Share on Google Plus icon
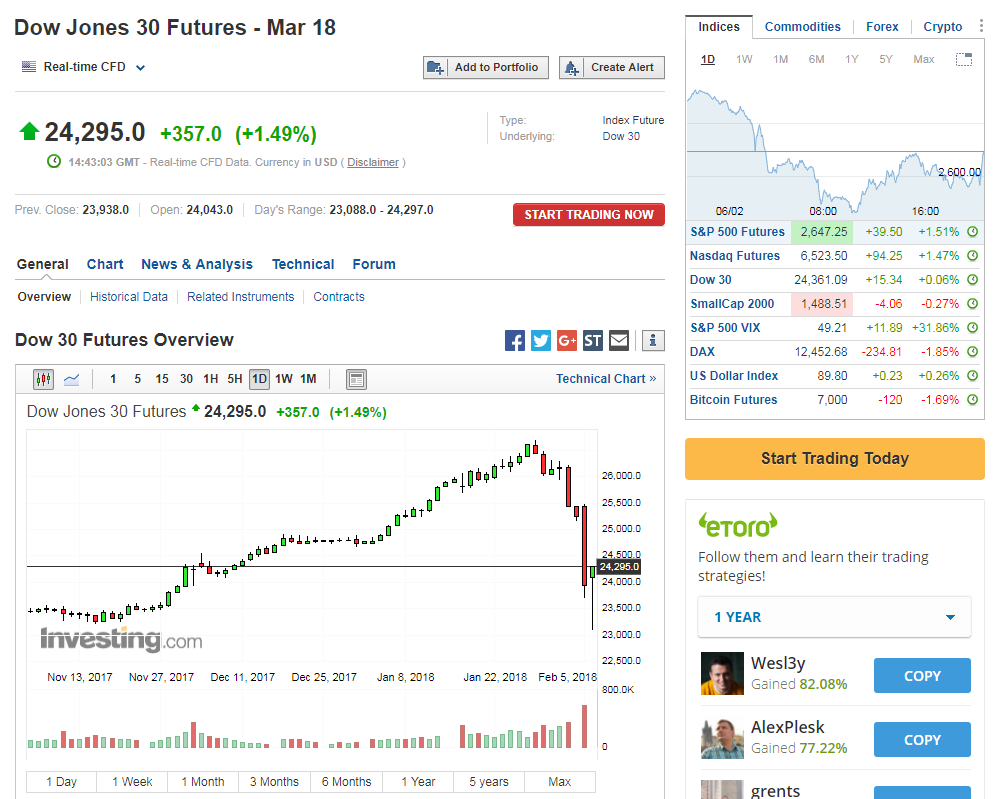The height and width of the screenshot is (799, 999). 567,340
